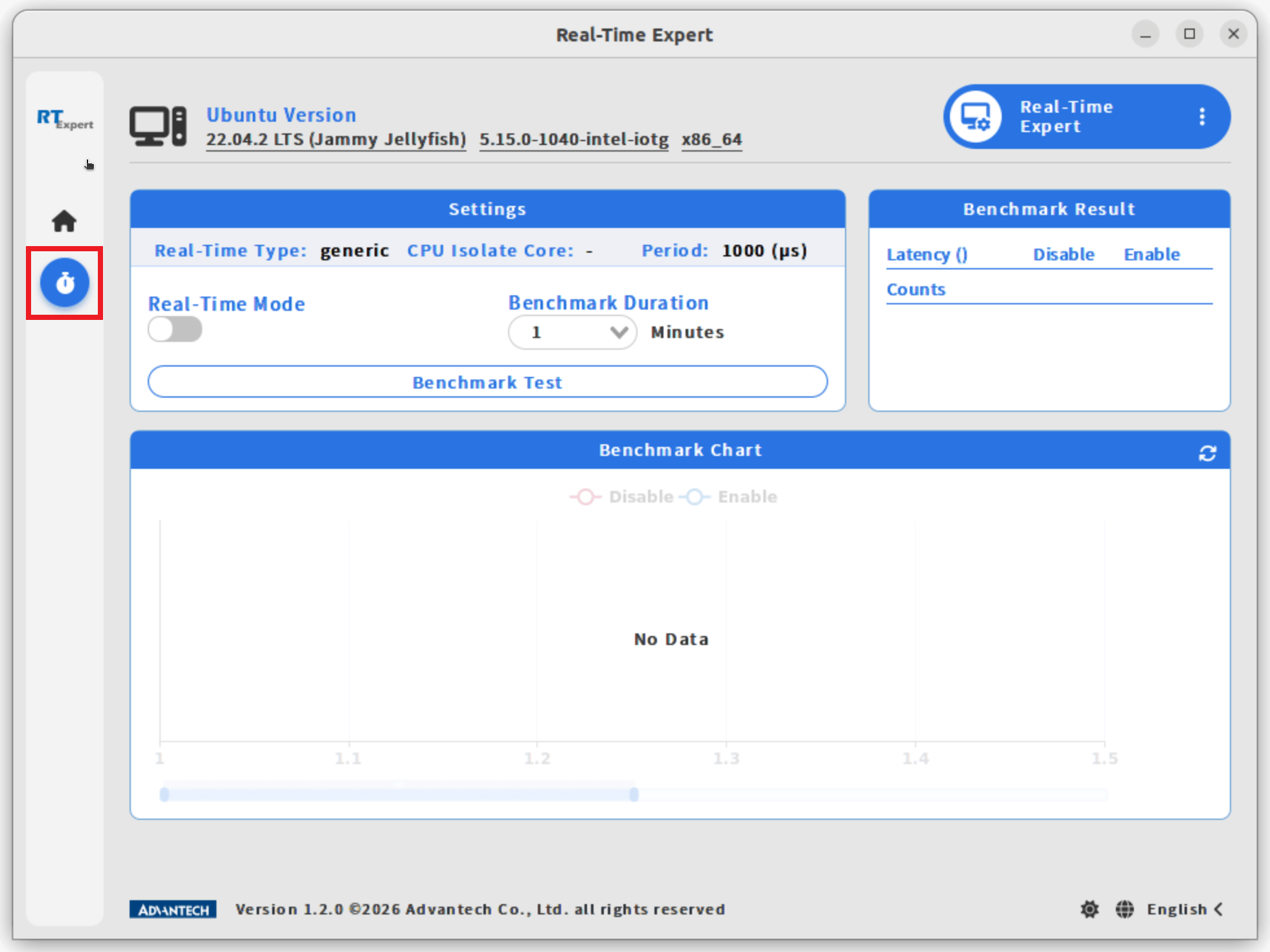Click the No Data chart message

click(671, 639)
